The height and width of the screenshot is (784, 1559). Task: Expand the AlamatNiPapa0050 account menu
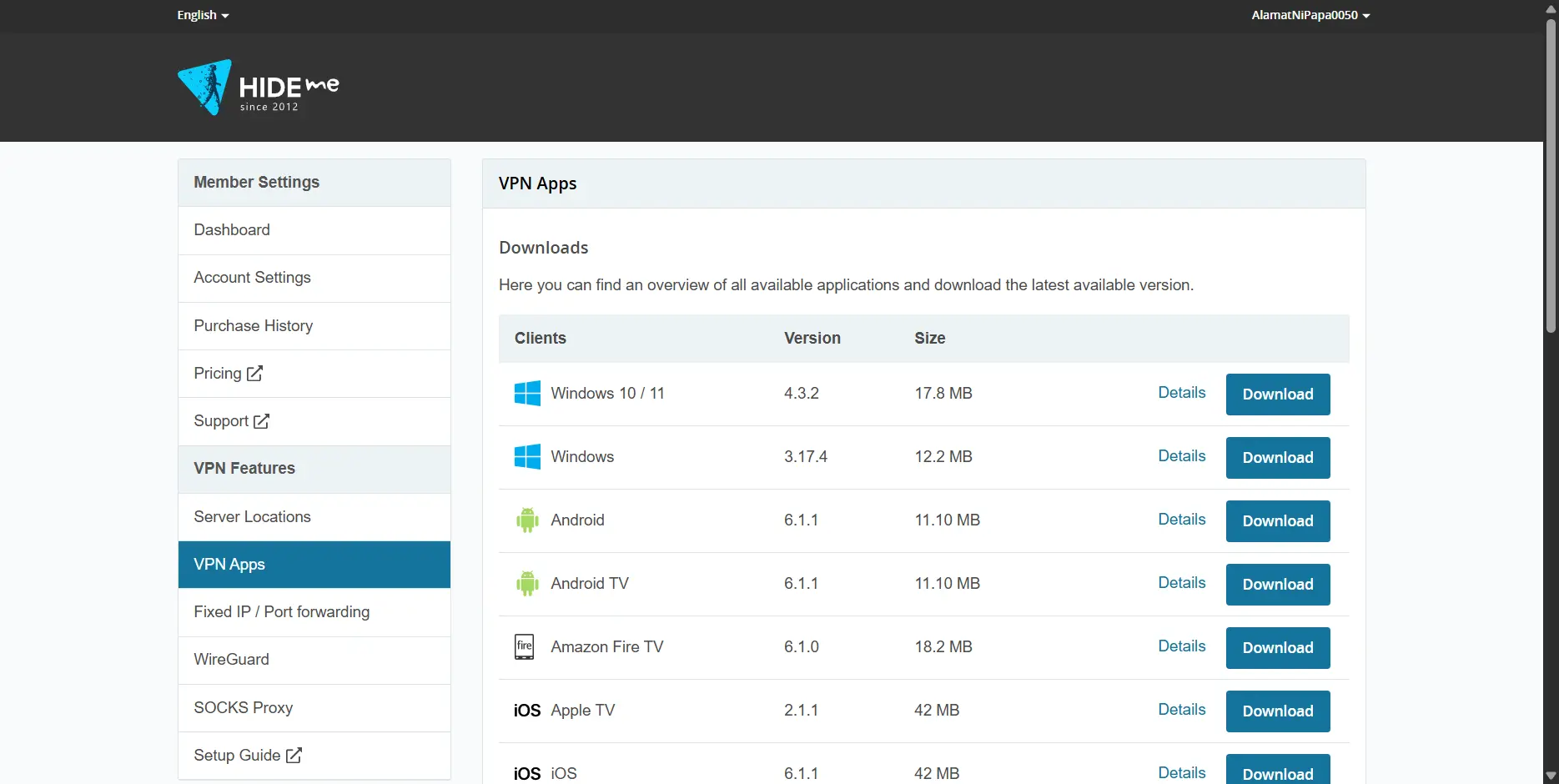pos(1310,15)
